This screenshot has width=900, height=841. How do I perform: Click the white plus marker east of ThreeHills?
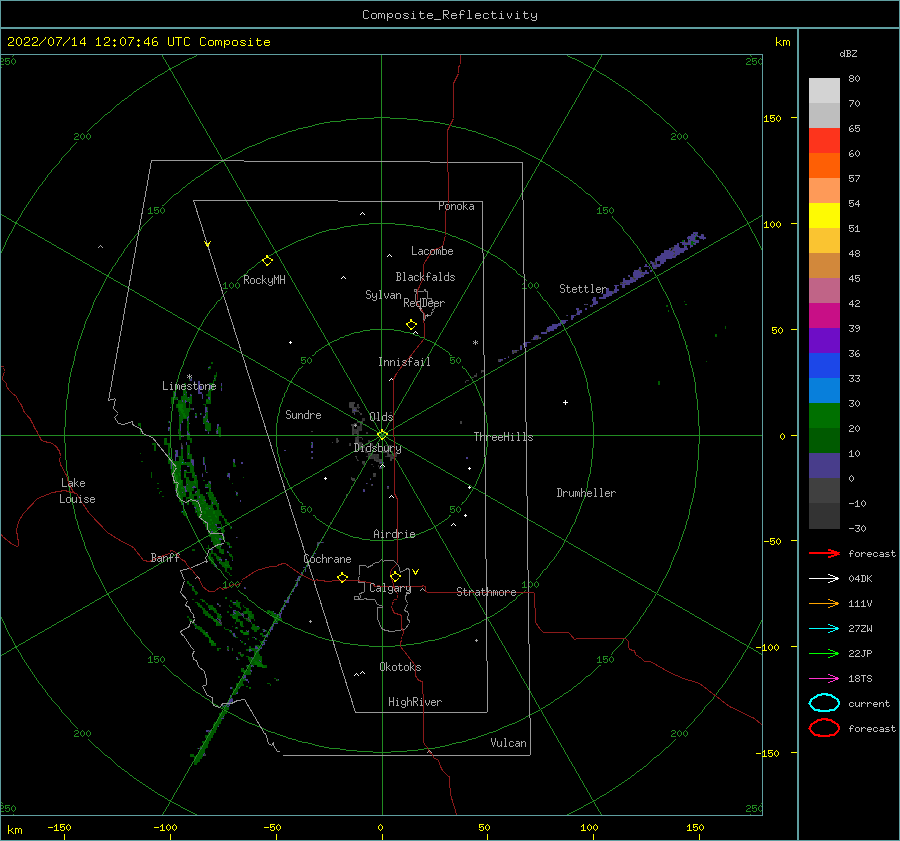(565, 402)
